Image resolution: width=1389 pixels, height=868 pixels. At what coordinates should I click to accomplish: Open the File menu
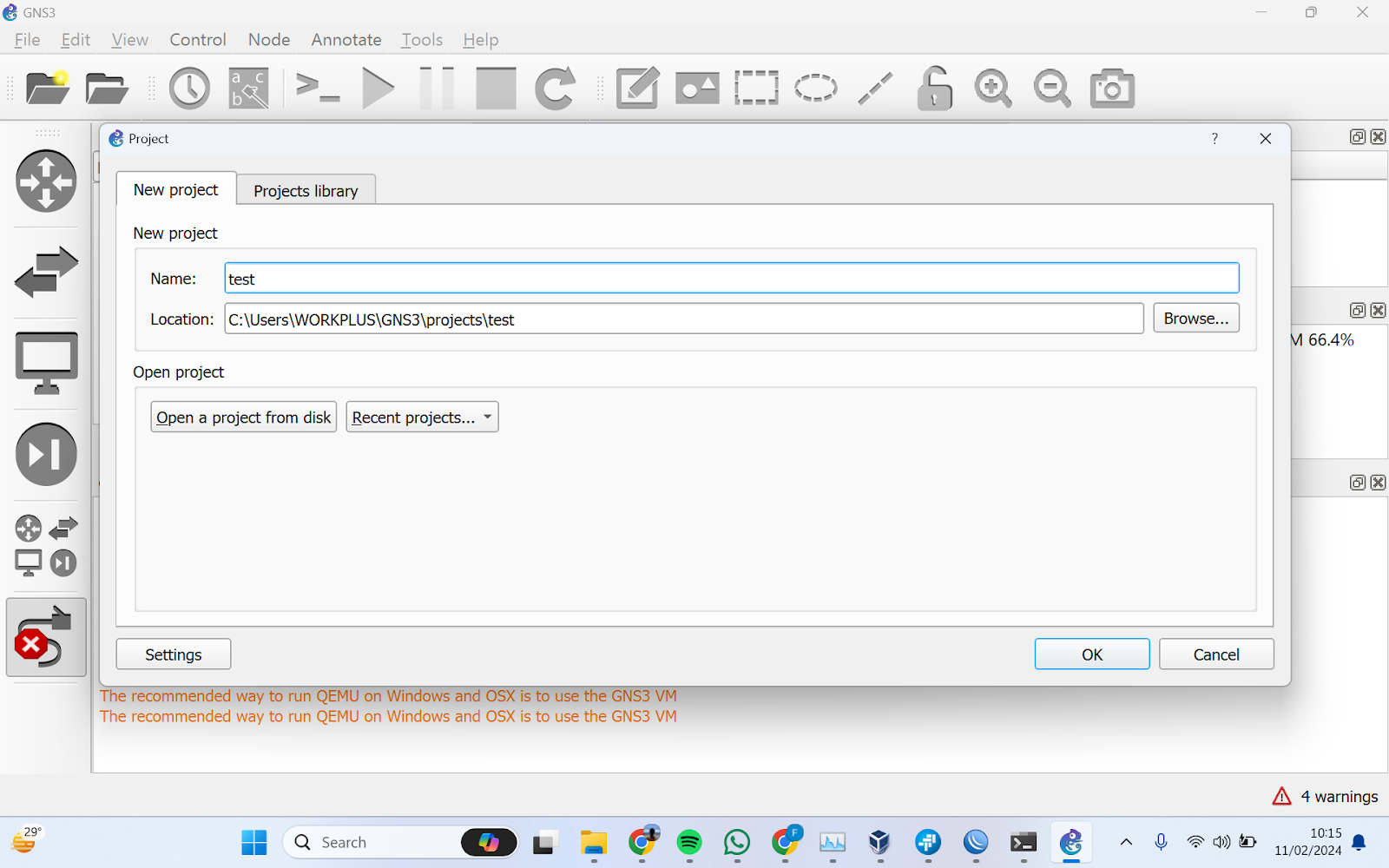[28, 40]
